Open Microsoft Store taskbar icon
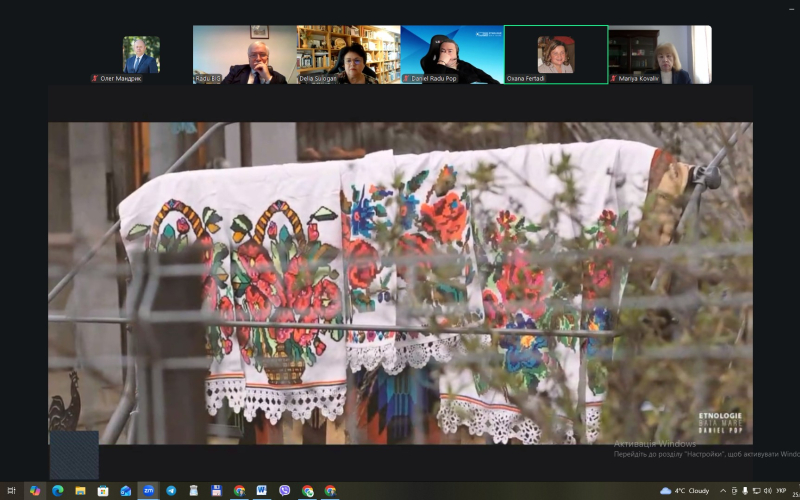800x500 pixels. click(x=103, y=491)
